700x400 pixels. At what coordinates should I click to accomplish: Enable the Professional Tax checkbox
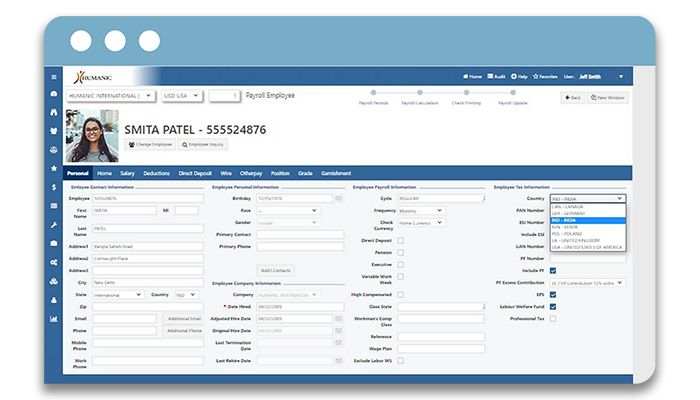pos(553,319)
